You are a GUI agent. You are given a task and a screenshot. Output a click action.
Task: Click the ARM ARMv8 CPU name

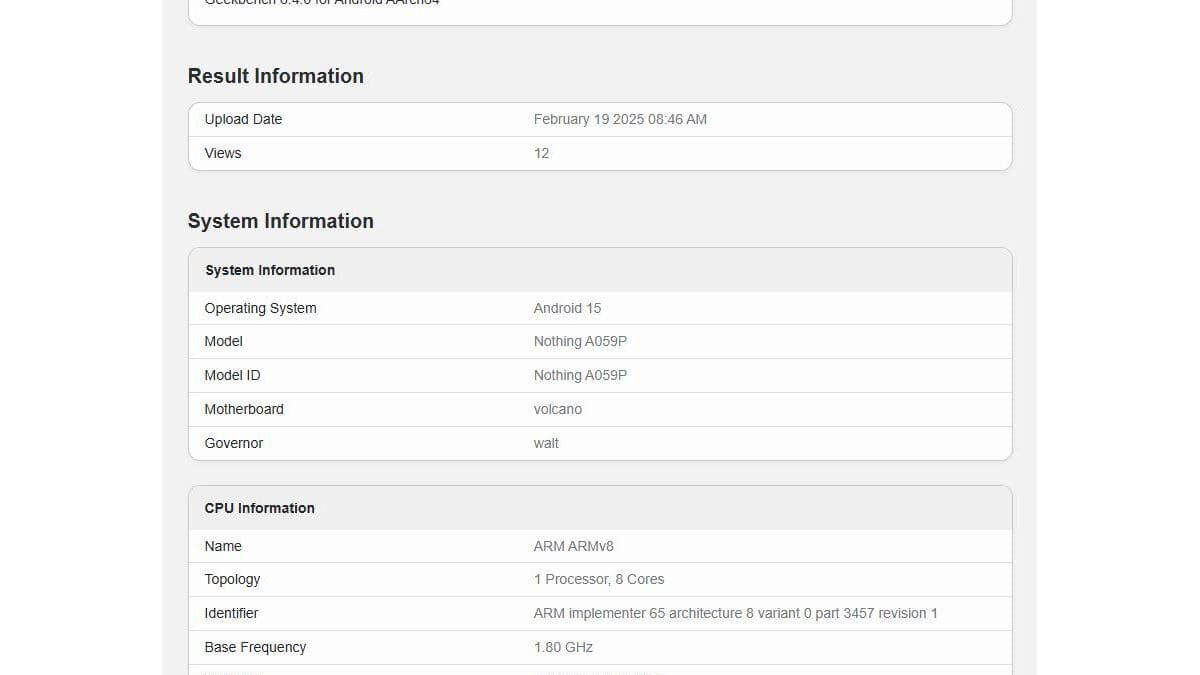tap(573, 546)
